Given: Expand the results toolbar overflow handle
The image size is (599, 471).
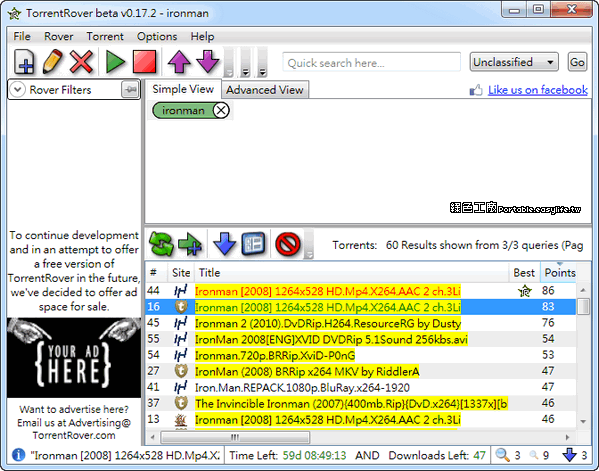Looking at the screenshot, I should pos(309,244).
